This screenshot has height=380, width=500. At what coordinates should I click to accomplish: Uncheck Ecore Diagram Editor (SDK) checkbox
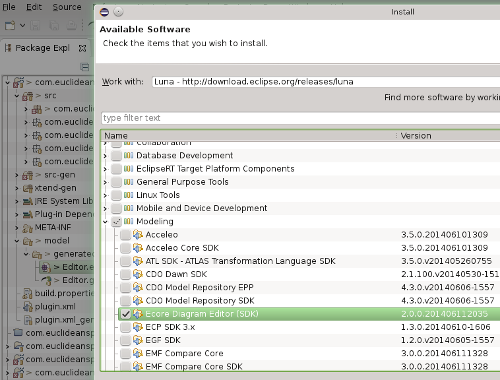(x=125, y=314)
